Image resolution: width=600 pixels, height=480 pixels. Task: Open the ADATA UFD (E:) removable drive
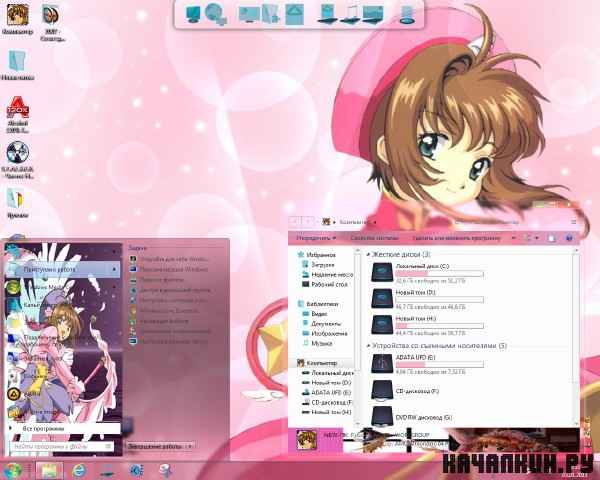[x=382, y=364]
